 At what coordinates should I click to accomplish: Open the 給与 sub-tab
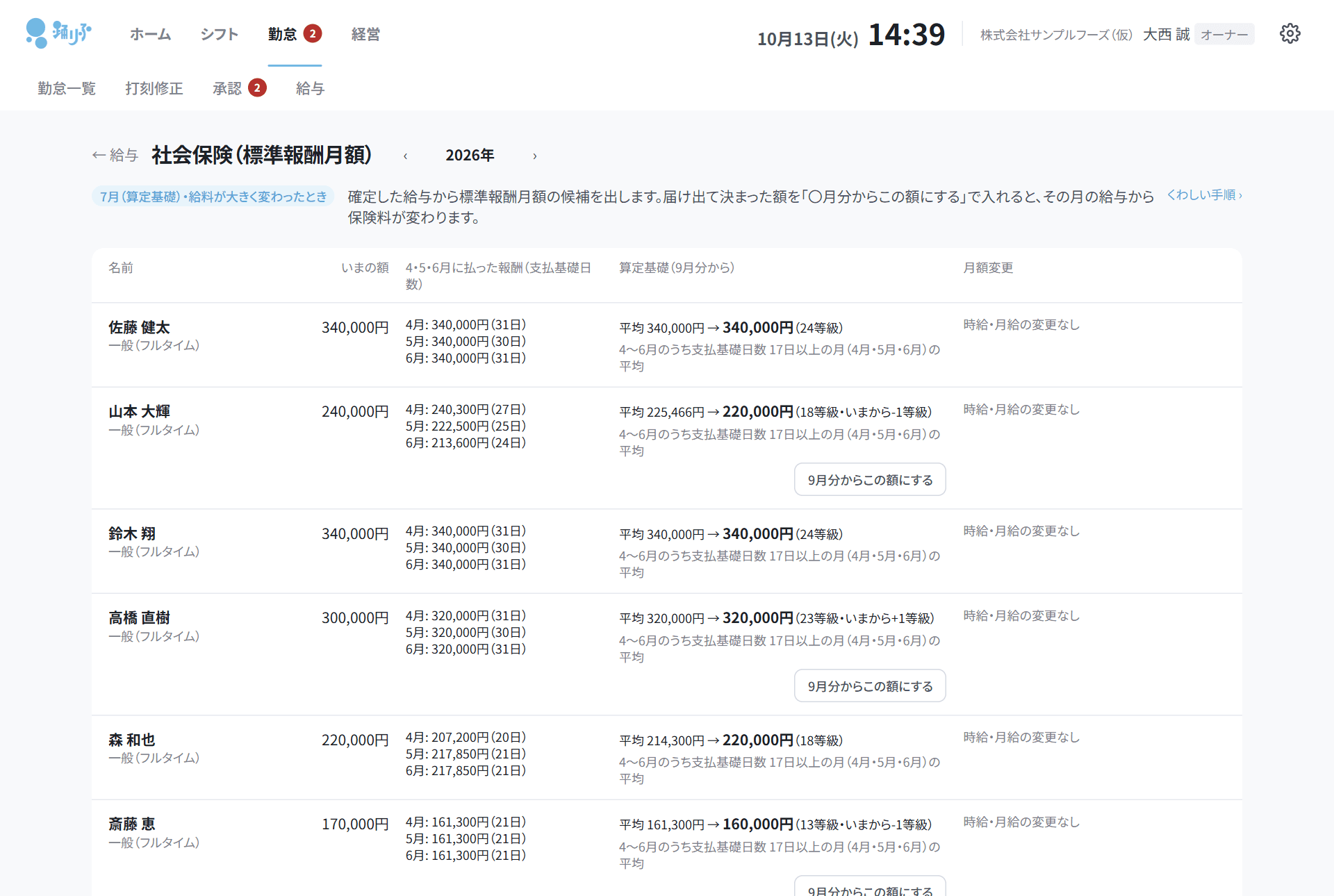point(310,88)
